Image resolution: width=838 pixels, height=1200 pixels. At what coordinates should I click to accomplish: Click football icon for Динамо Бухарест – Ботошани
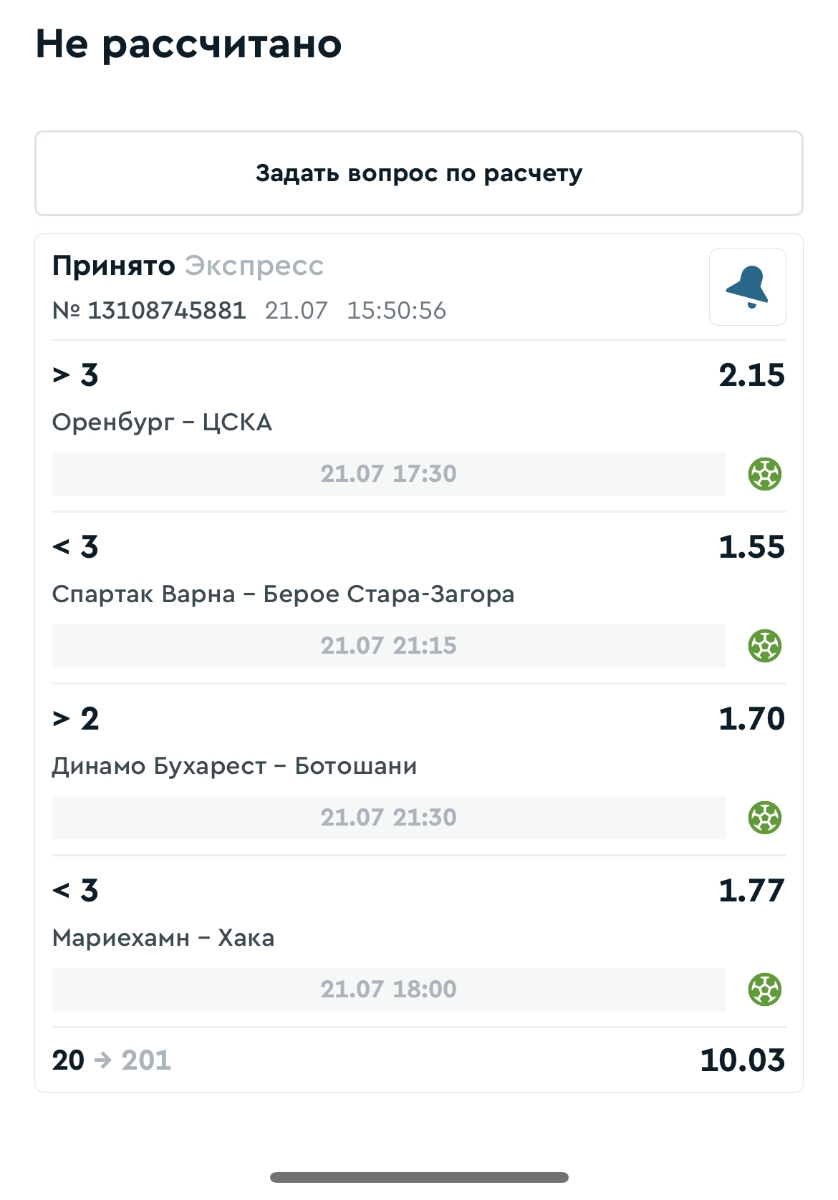click(765, 818)
